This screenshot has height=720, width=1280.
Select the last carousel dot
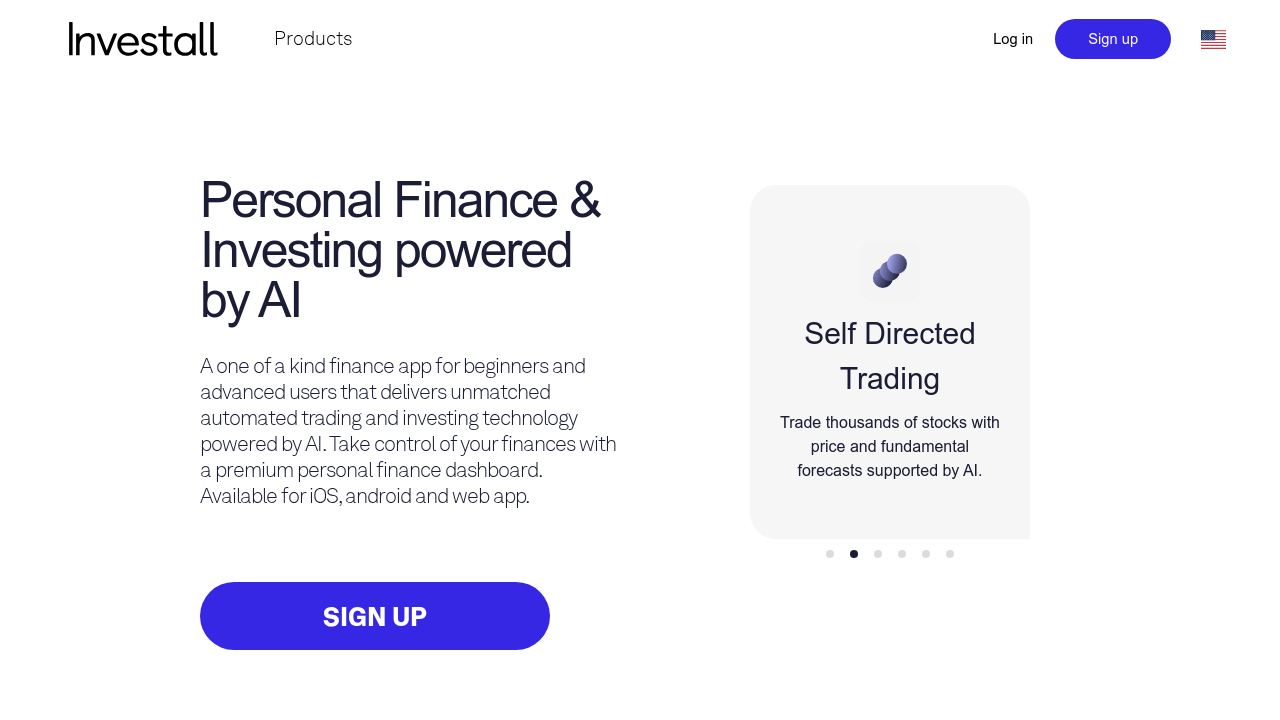(x=949, y=553)
